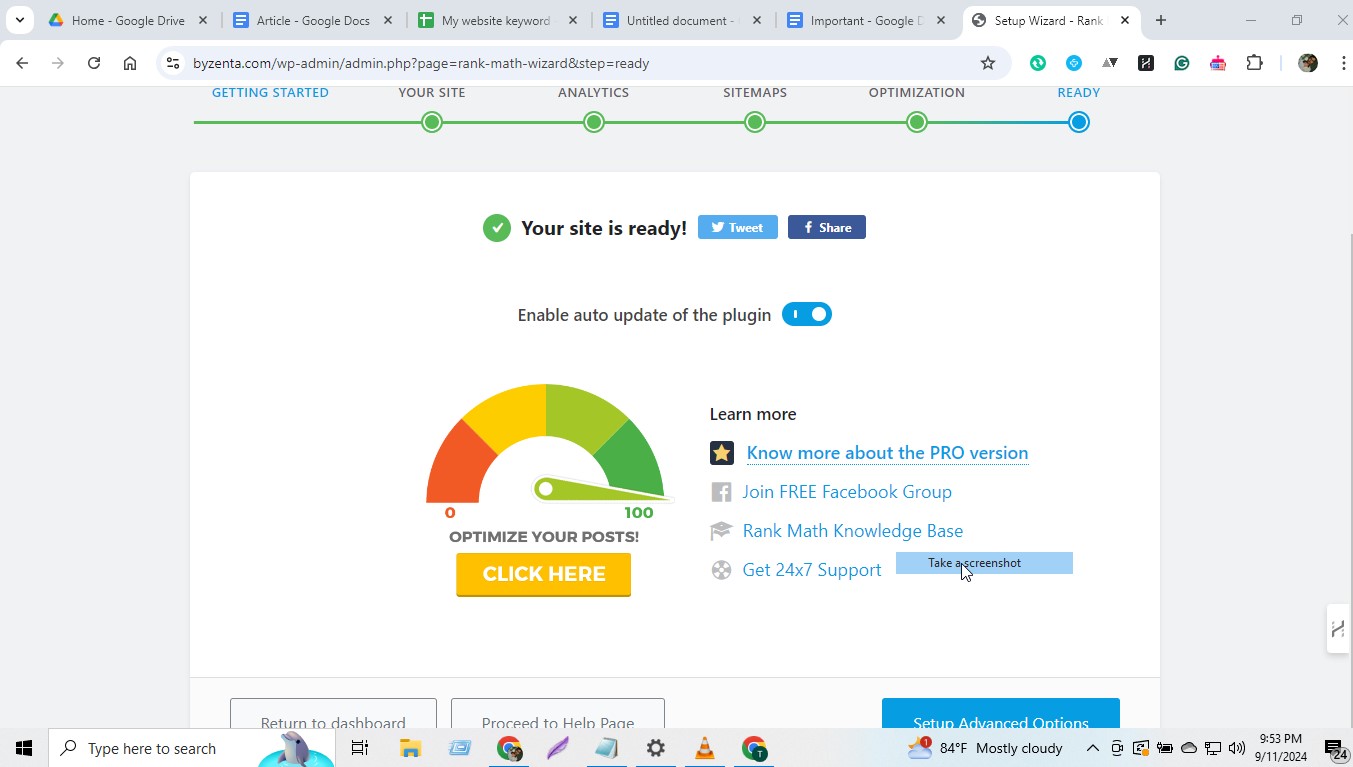Switch to the Article - Google Docs tab
The image size is (1353, 767).
pos(313,20)
